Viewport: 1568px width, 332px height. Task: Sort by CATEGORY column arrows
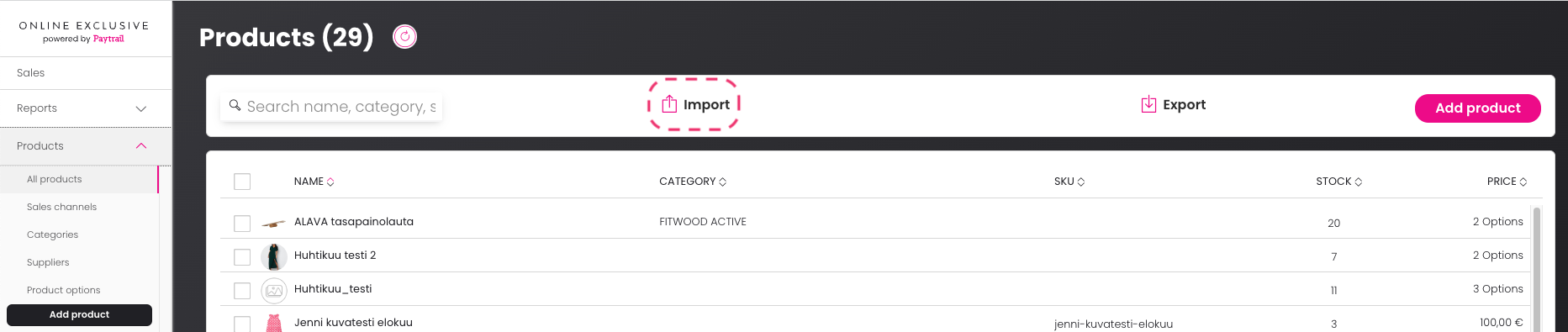click(x=723, y=182)
